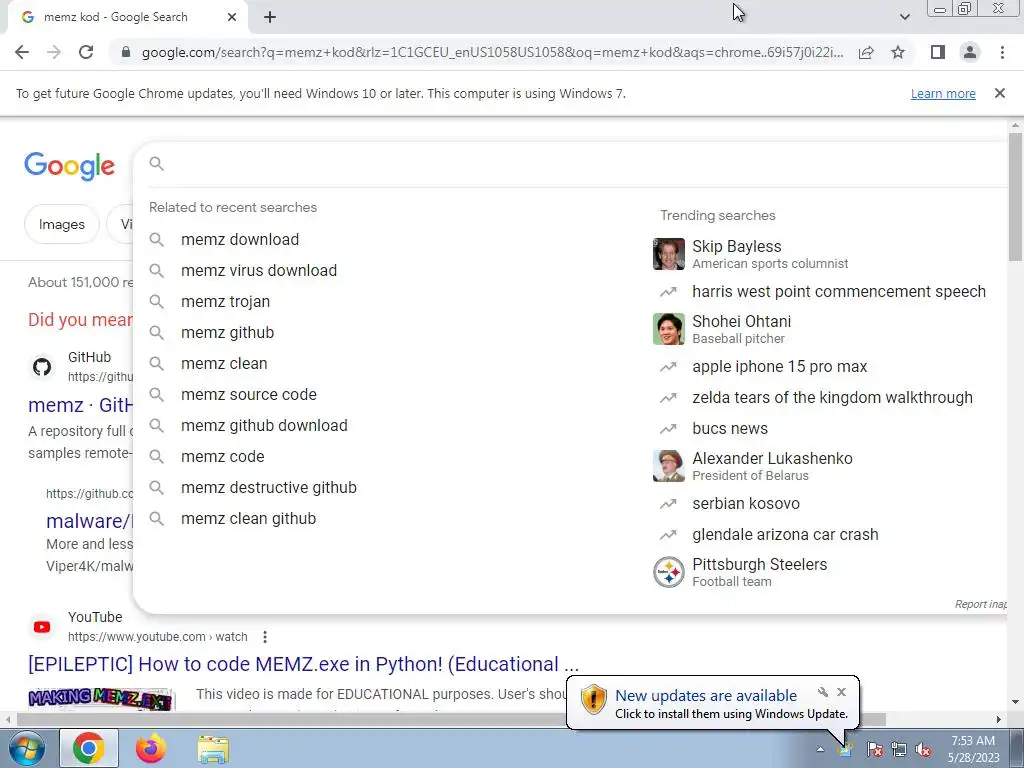Viewport: 1024px width, 768px height.
Task: Click Alexander Lukashenko thumbnail photo
Action: click(669, 466)
